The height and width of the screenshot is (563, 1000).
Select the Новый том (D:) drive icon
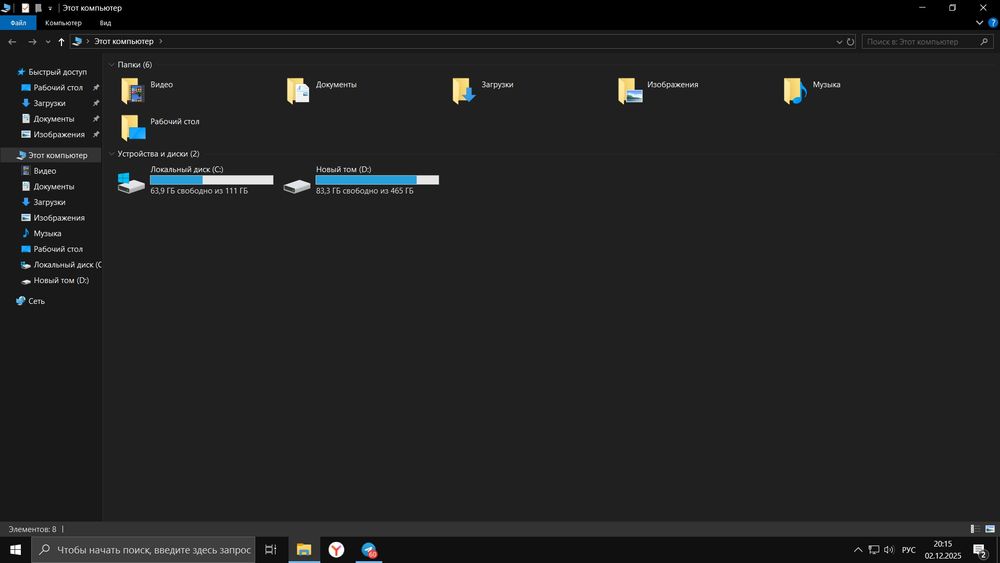pos(297,186)
